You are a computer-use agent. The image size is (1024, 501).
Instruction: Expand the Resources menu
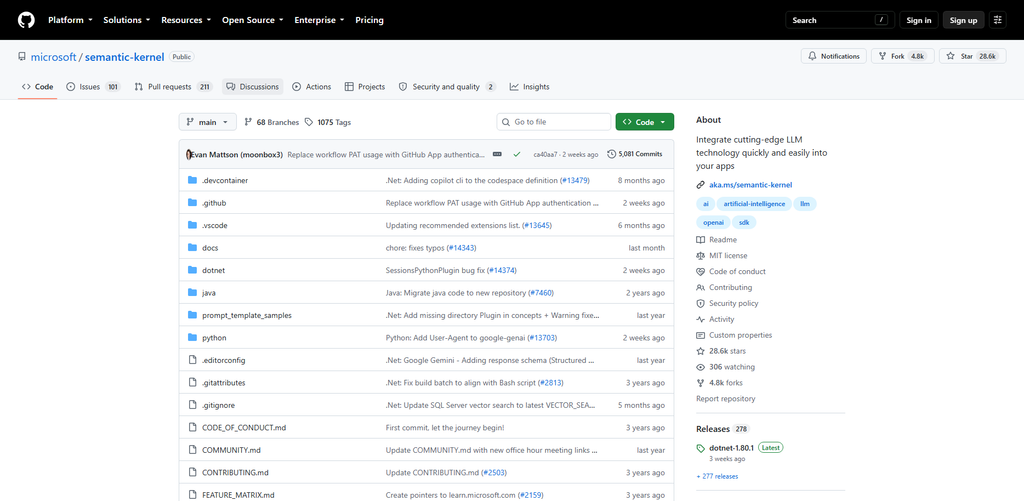tap(186, 20)
